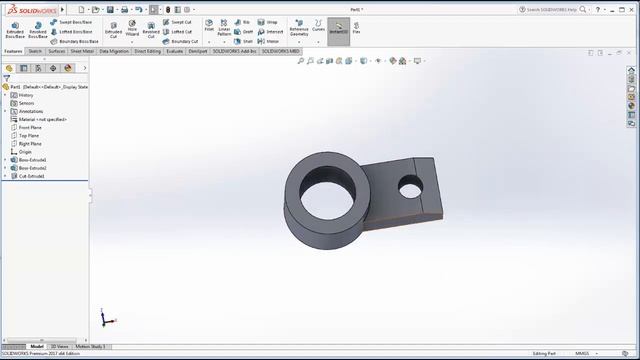Open the Hole Wizard
Screen dimensions: 640x360
point(132,28)
